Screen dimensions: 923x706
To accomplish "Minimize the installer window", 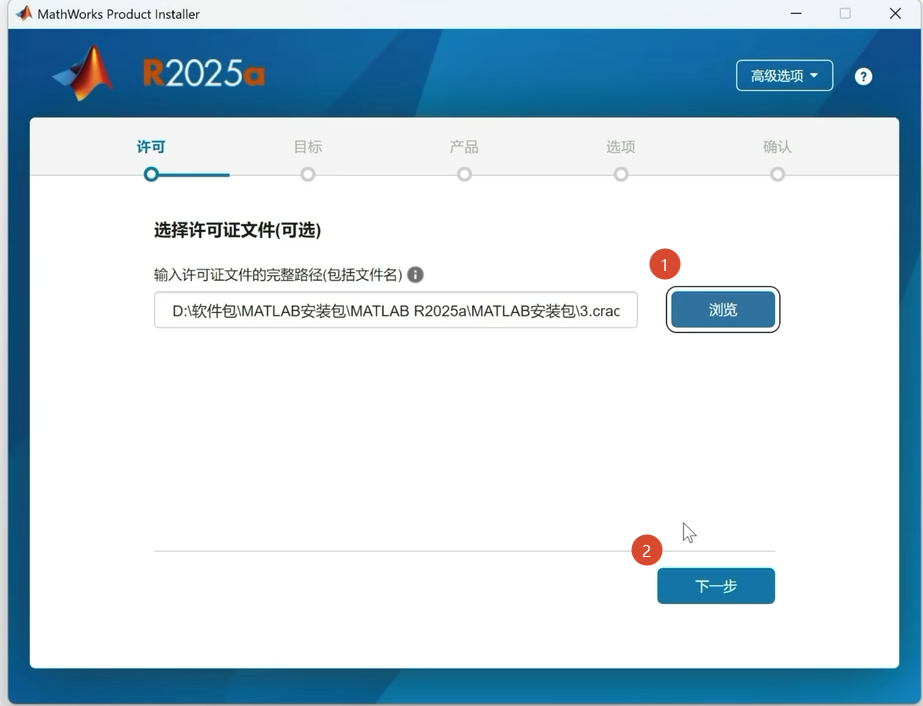I will point(796,13).
